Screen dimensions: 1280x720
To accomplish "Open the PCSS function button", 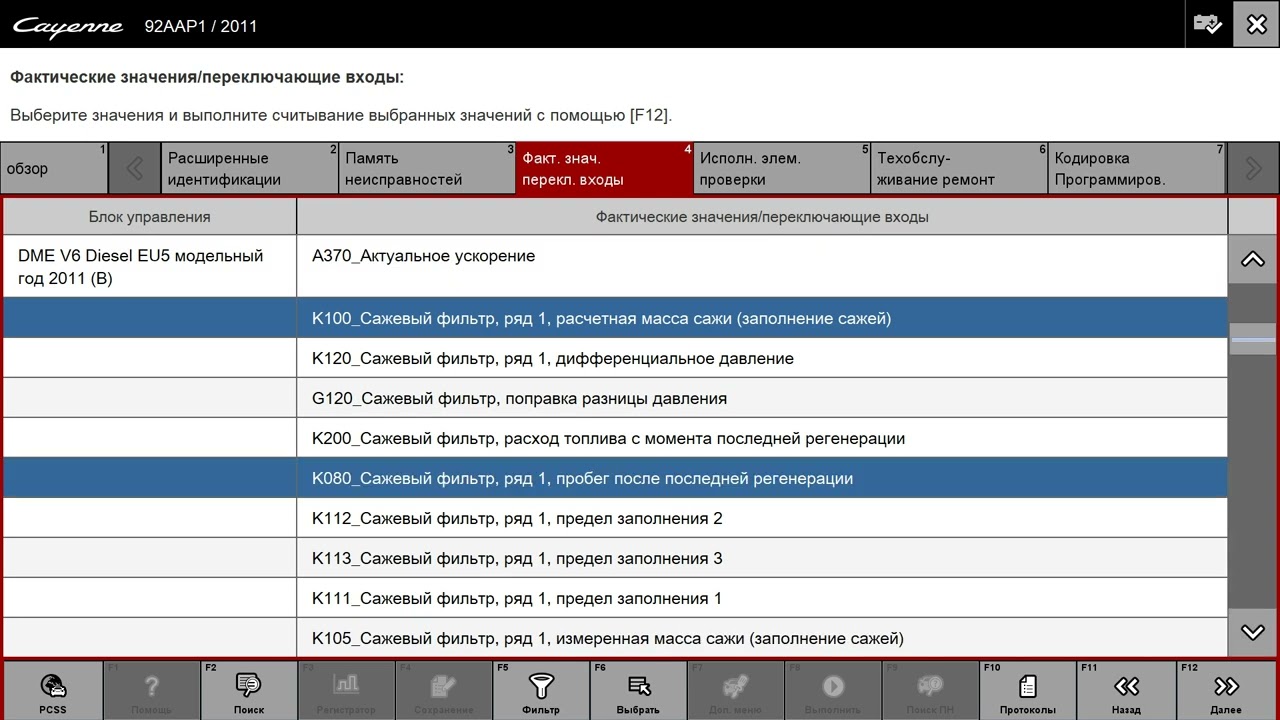I will coord(53,691).
